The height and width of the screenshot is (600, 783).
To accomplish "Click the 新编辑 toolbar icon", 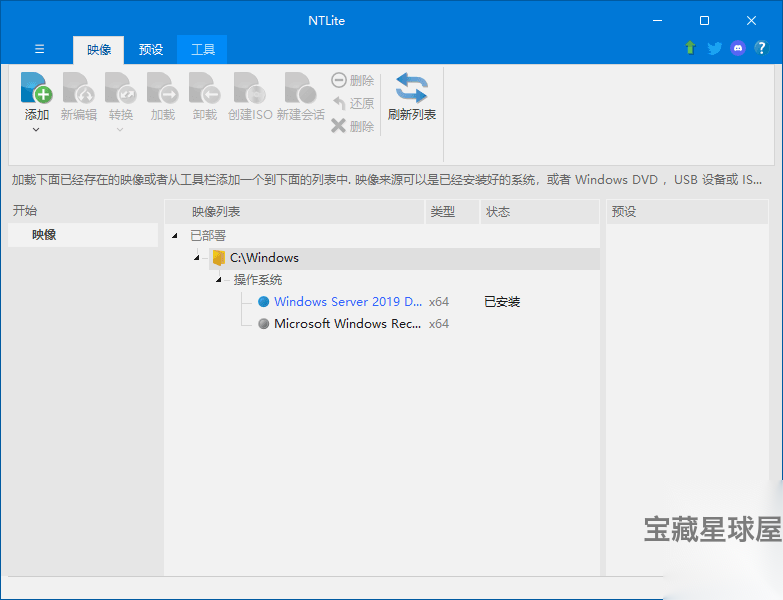I will [x=78, y=88].
